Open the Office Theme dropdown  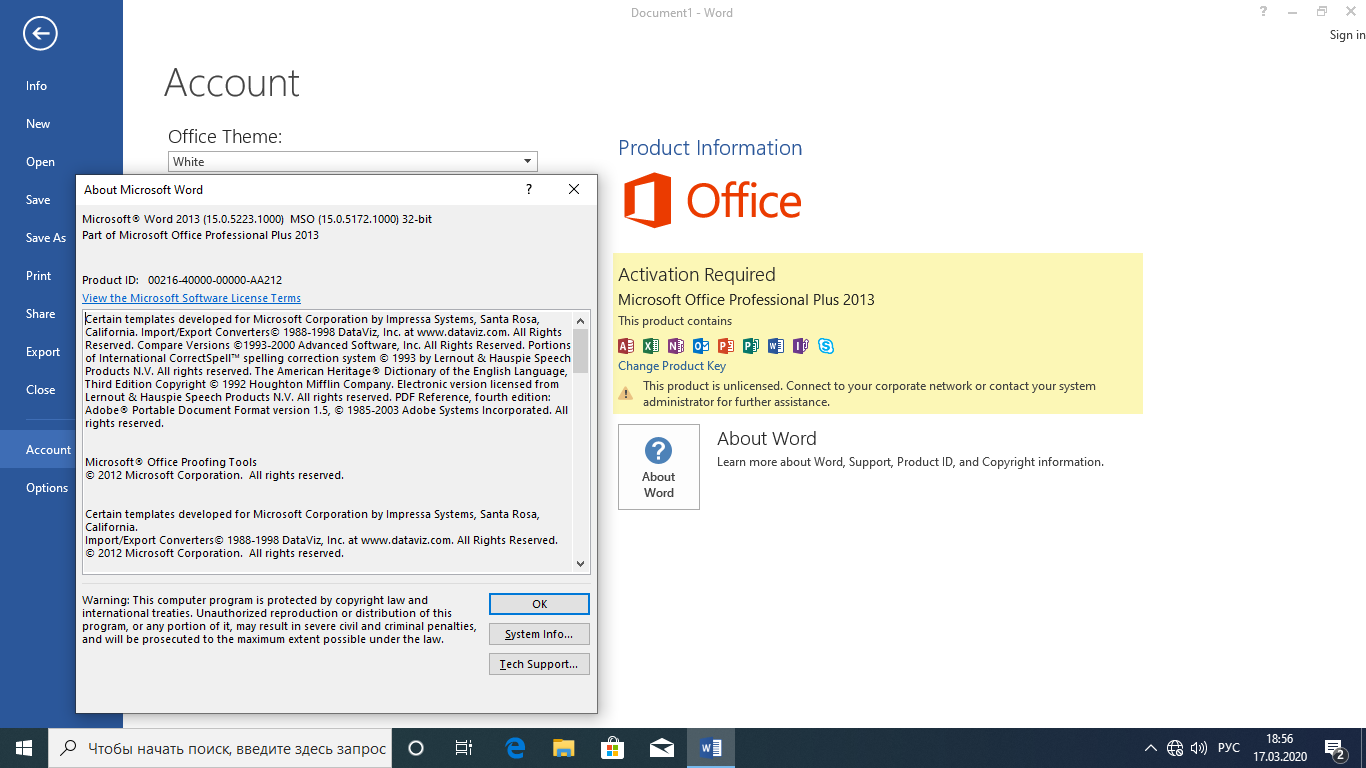pyautogui.click(x=353, y=162)
